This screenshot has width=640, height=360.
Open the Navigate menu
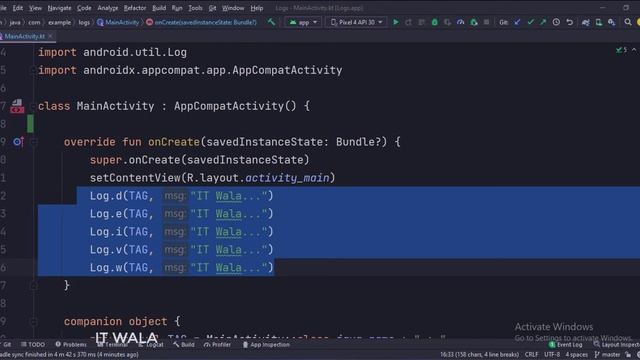pyautogui.click(x=59, y=8)
